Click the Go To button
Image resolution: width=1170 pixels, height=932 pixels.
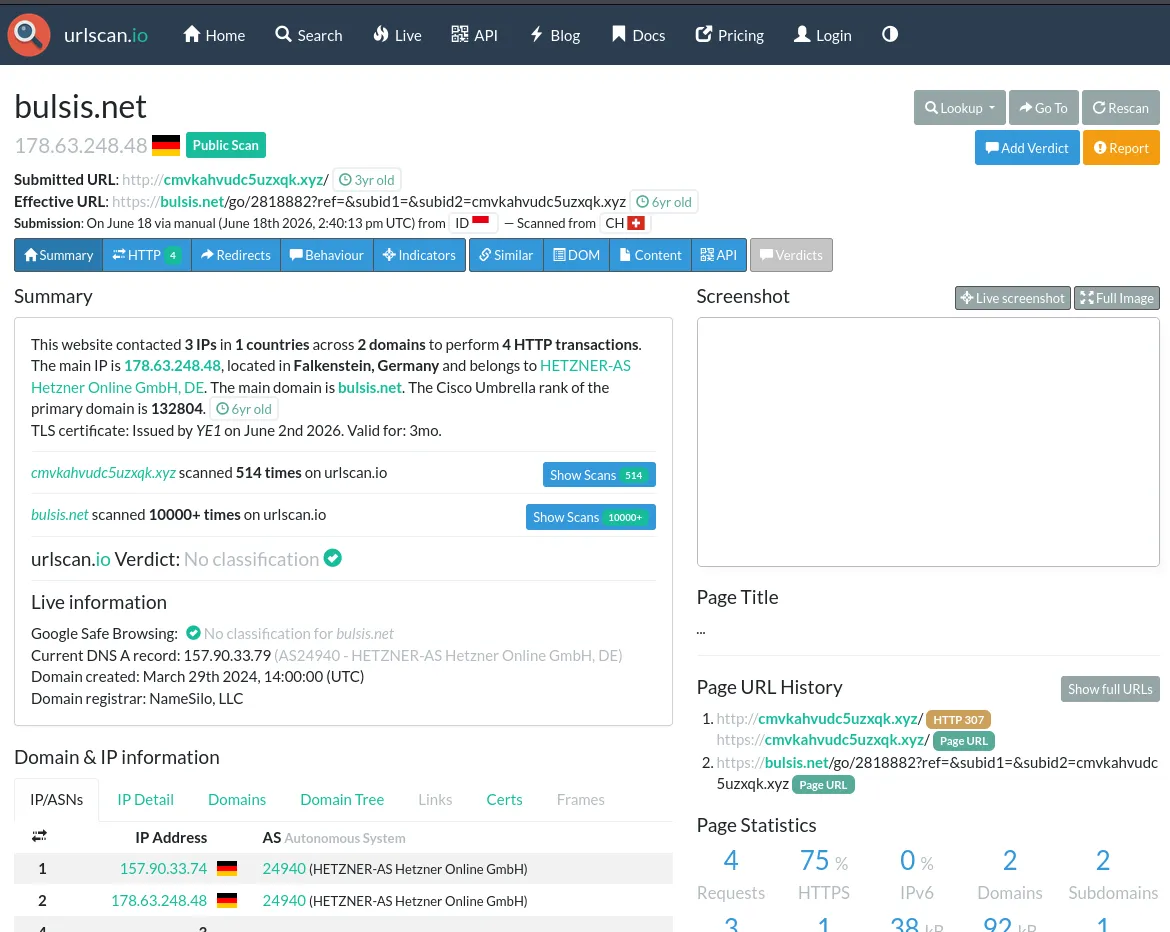coord(1044,107)
